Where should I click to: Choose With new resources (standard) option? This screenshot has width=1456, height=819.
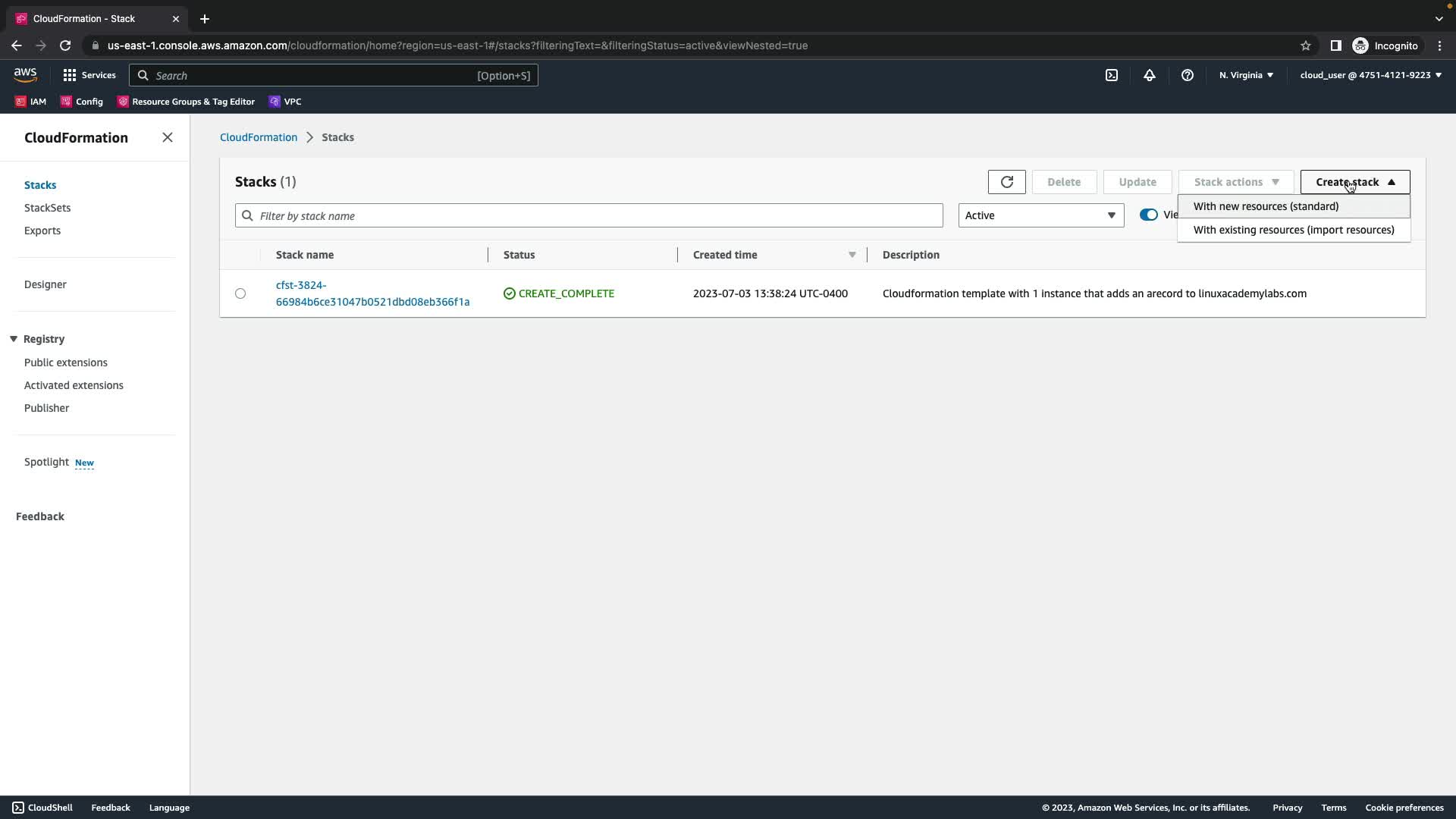1266,206
